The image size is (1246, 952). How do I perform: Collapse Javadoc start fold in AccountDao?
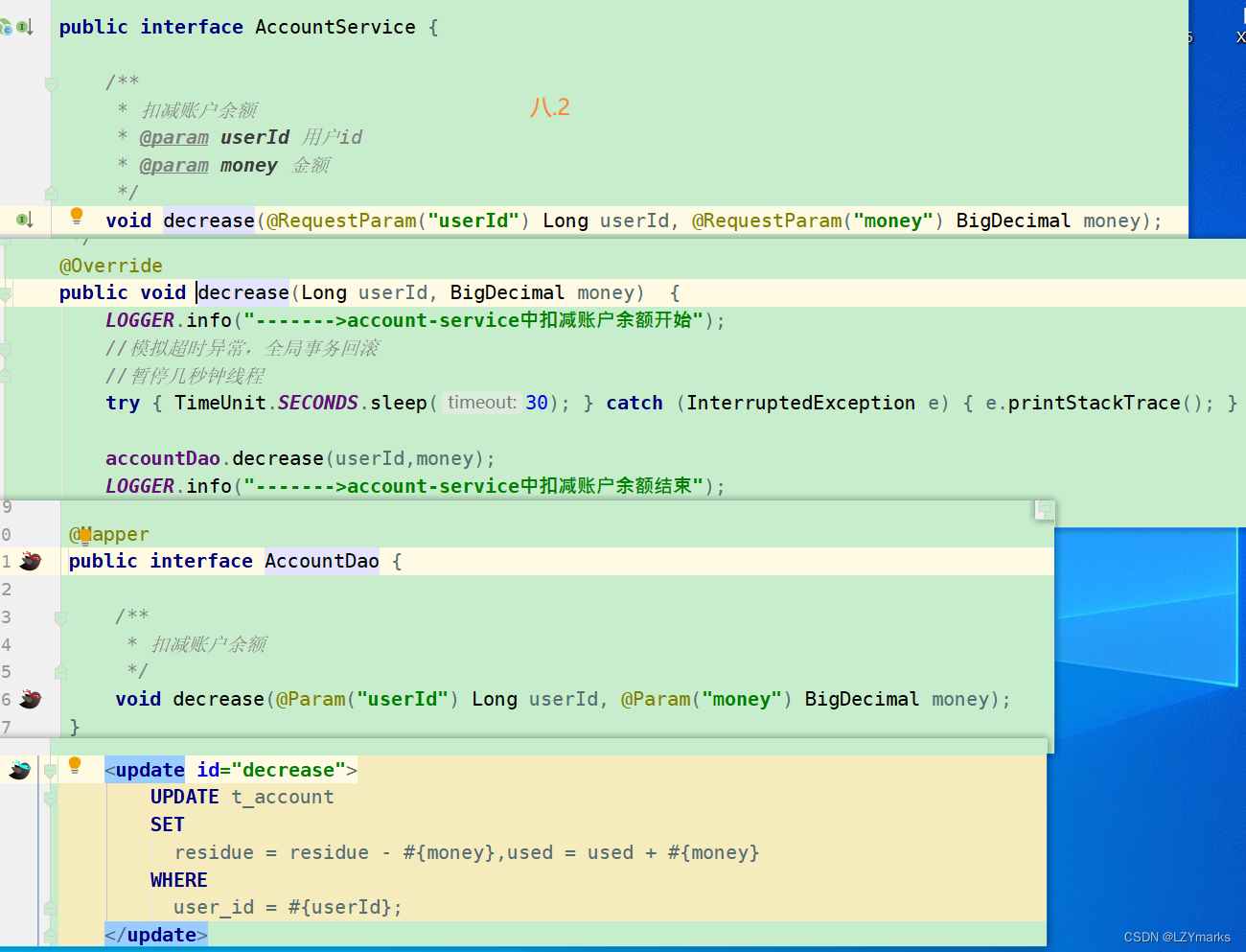(x=60, y=617)
